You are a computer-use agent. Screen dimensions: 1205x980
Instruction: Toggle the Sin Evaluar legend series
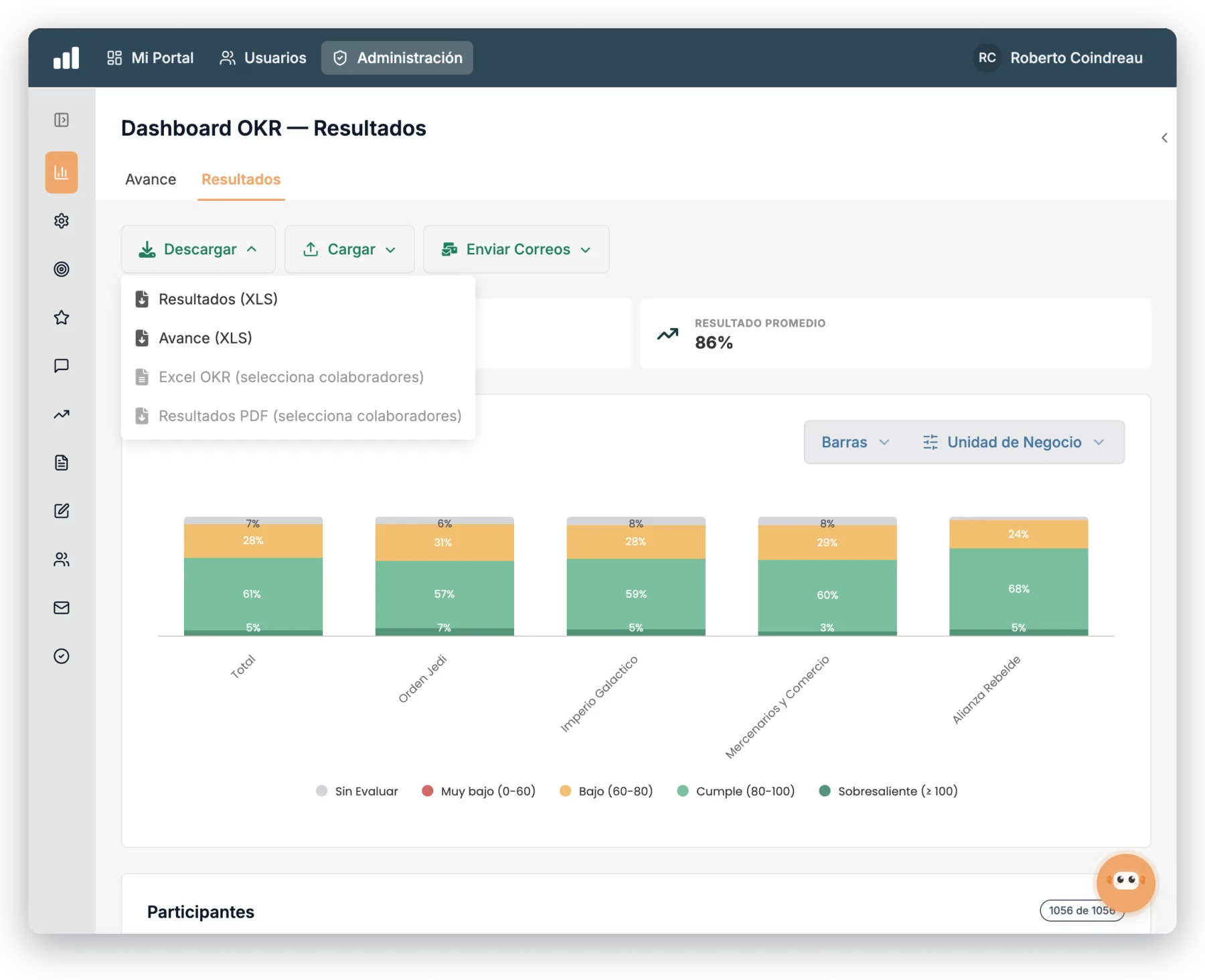click(x=357, y=791)
